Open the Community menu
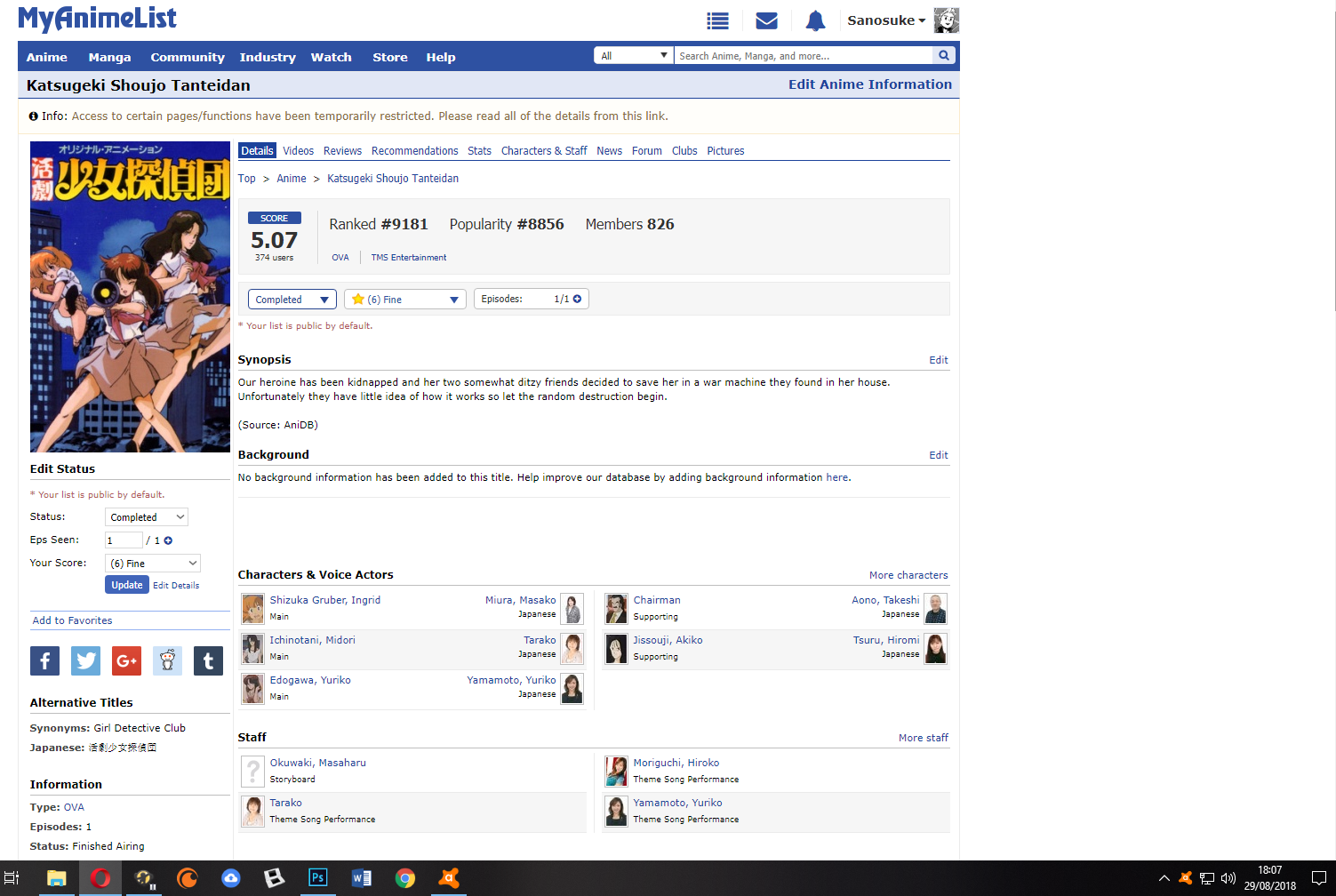Viewport: 1336px width, 896px height. point(188,57)
